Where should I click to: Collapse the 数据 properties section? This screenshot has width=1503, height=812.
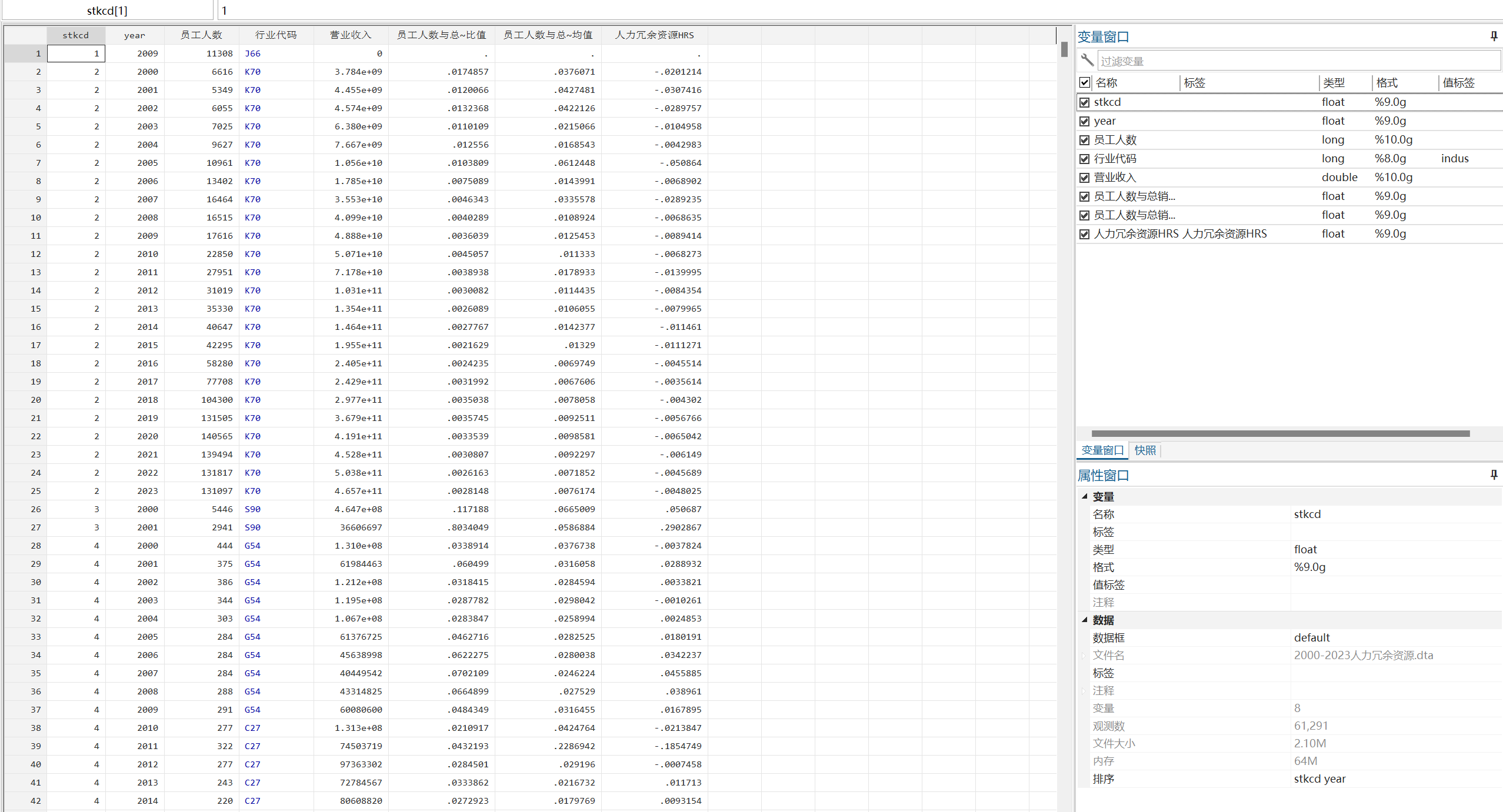point(1084,620)
